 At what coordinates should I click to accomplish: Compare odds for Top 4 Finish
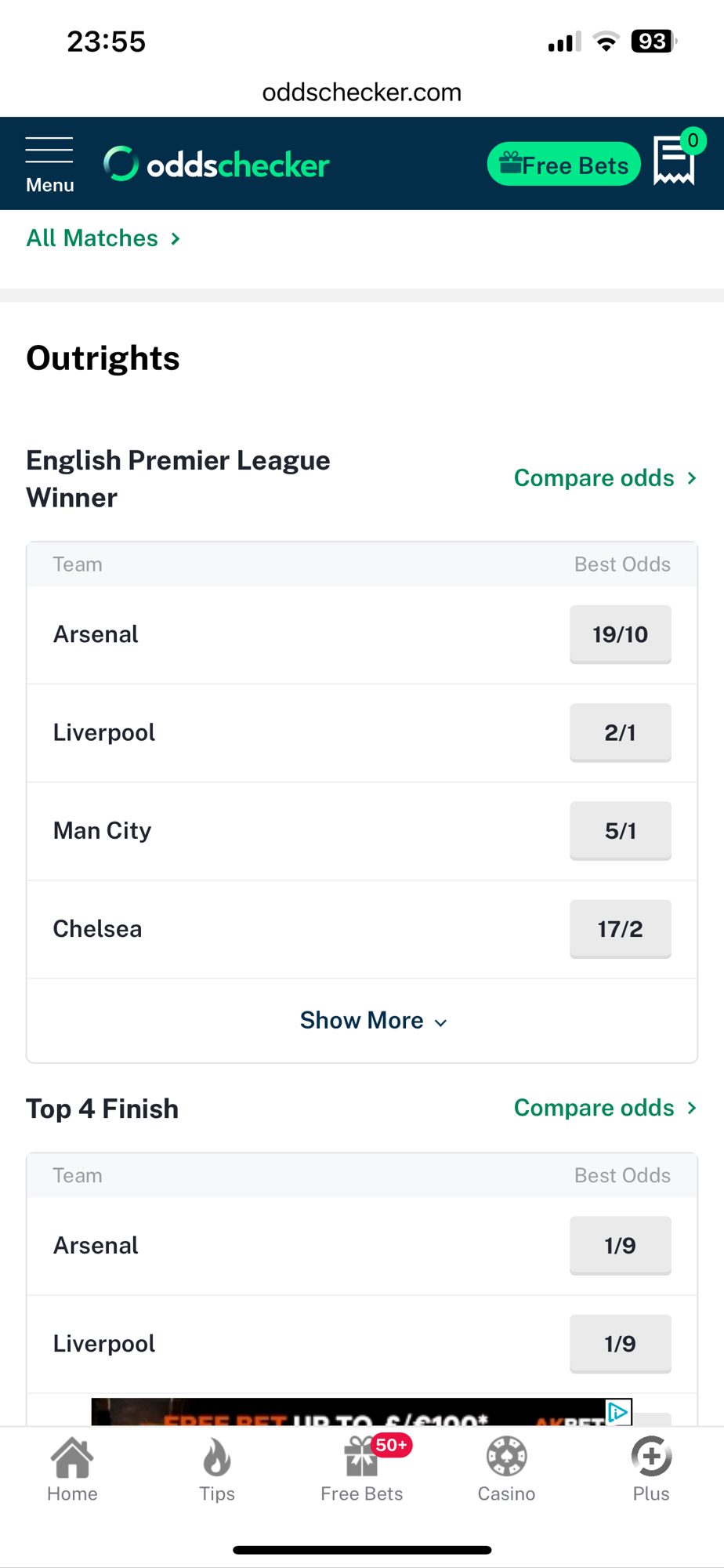(x=605, y=1108)
